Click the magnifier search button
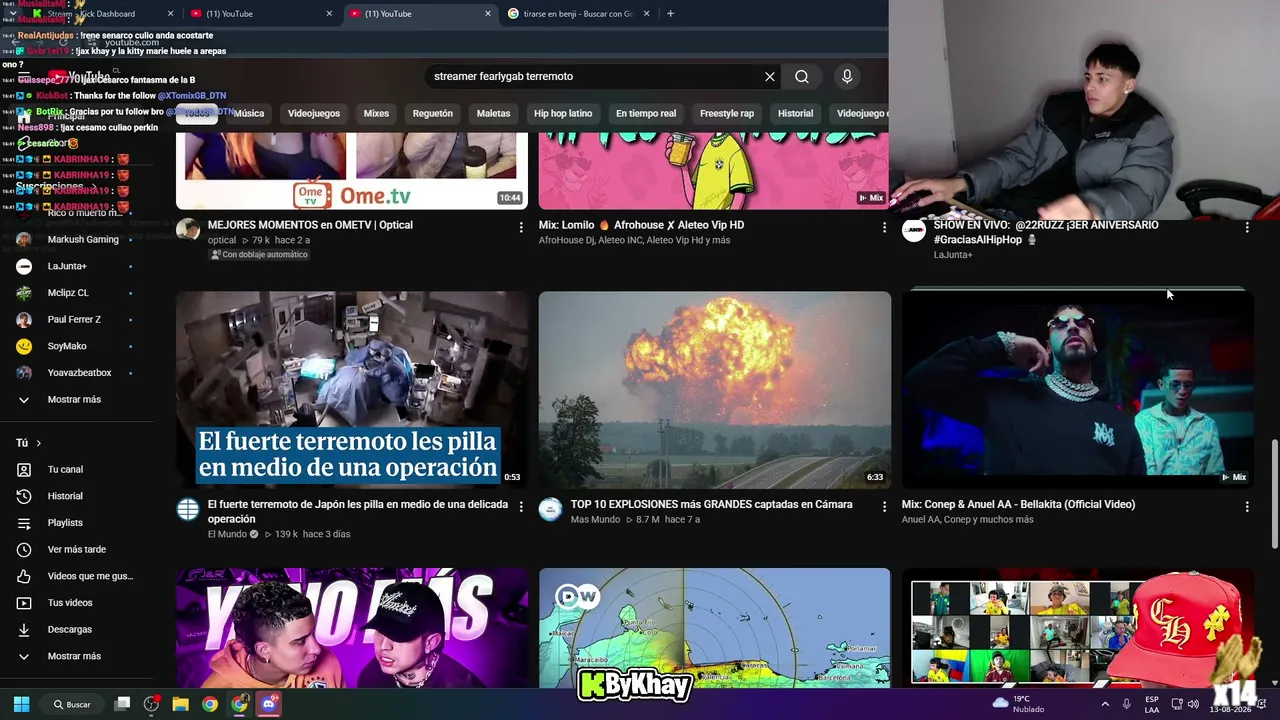 (802, 77)
